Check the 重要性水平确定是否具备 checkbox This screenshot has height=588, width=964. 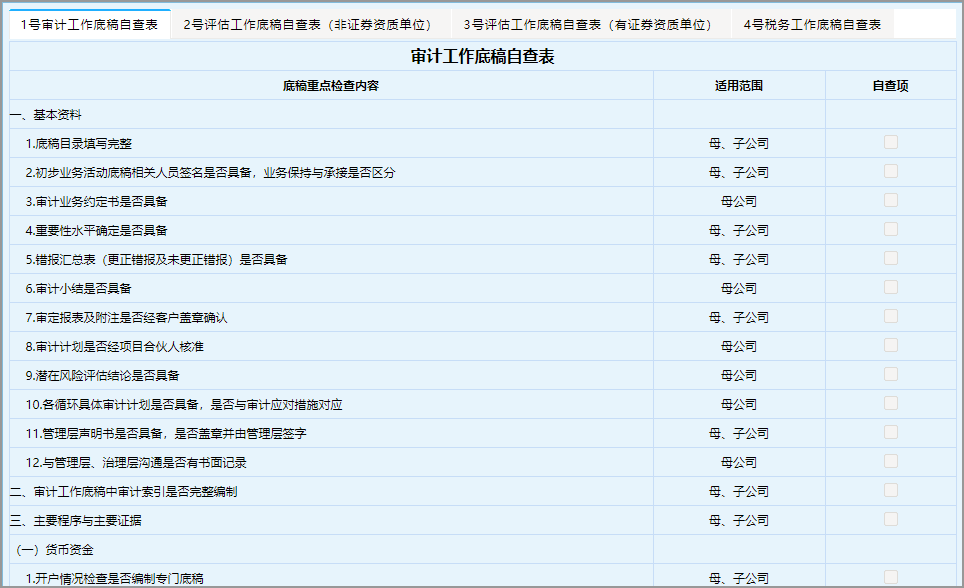click(890, 230)
